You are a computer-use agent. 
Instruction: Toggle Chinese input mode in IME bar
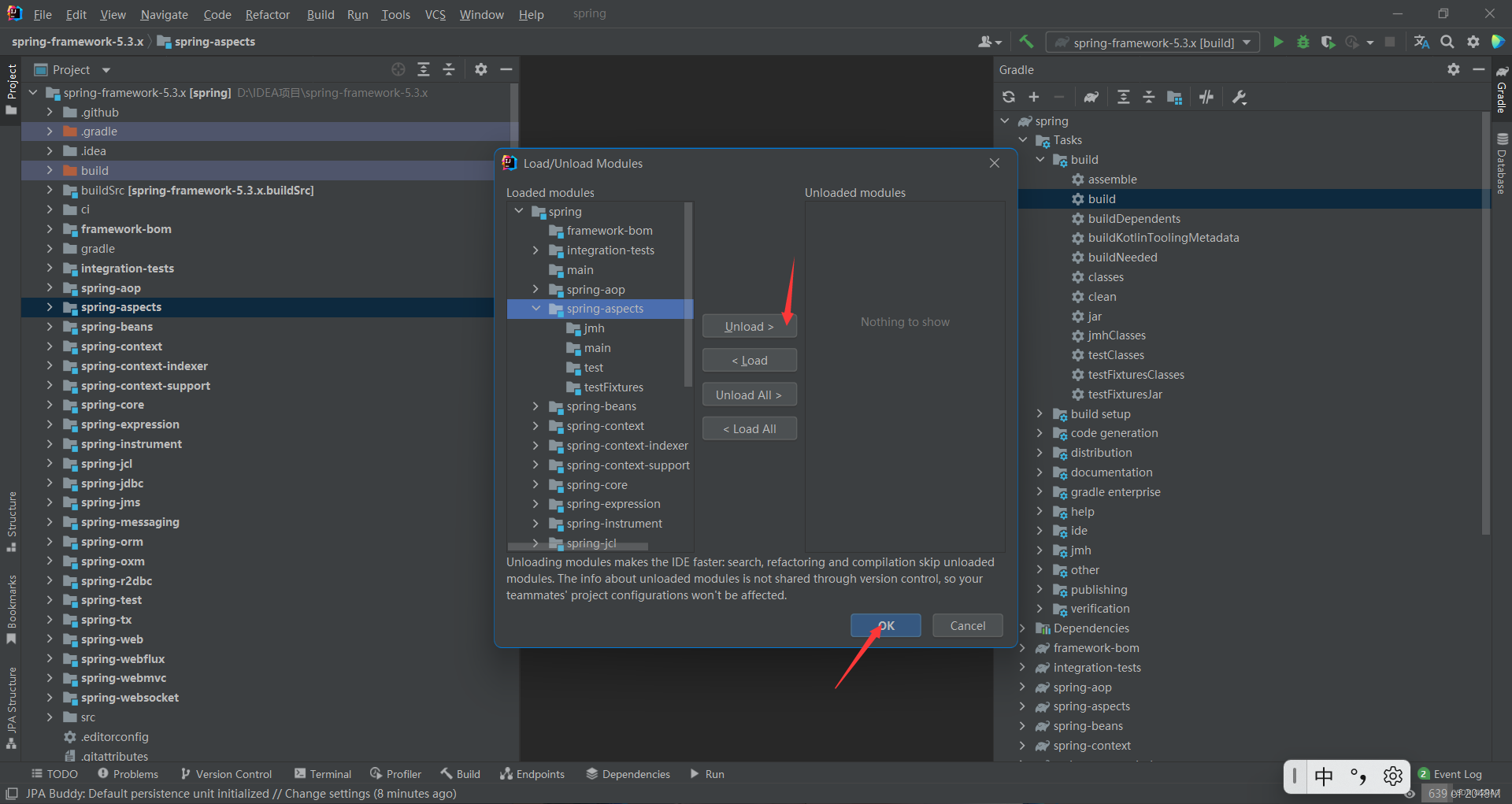(1324, 776)
